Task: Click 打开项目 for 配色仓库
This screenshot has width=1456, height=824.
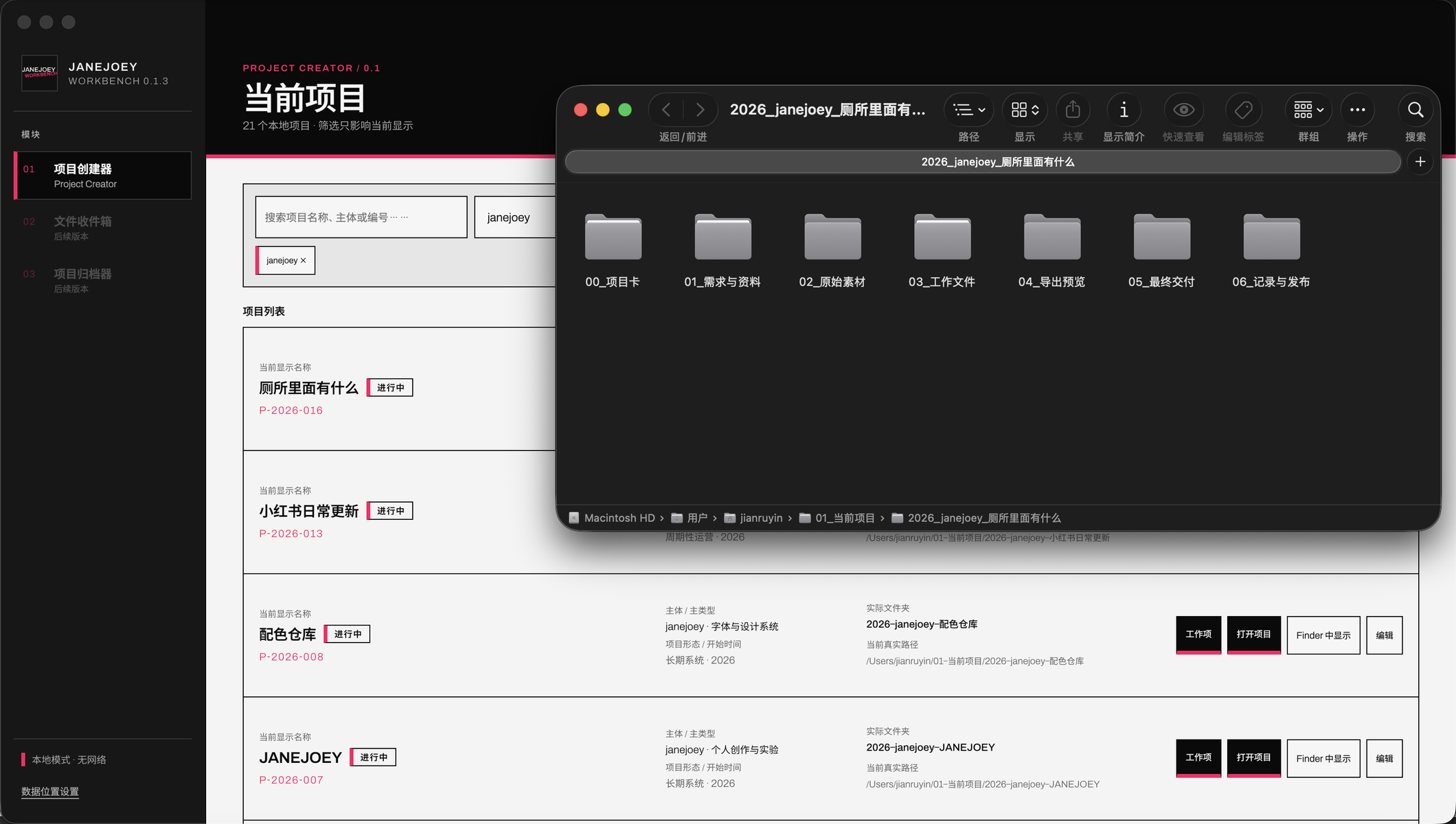Action: (x=1254, y=635)
